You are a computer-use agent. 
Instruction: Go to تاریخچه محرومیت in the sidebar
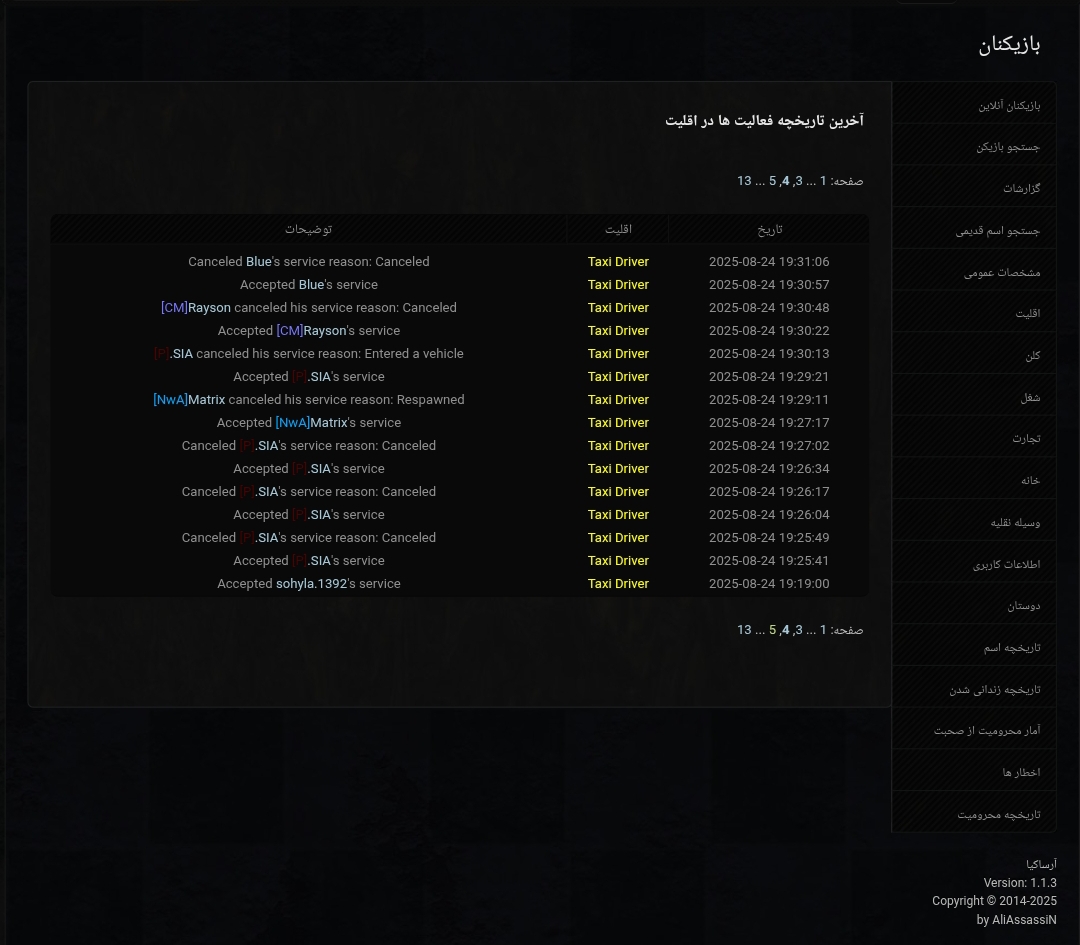click(x=974, y=813)
